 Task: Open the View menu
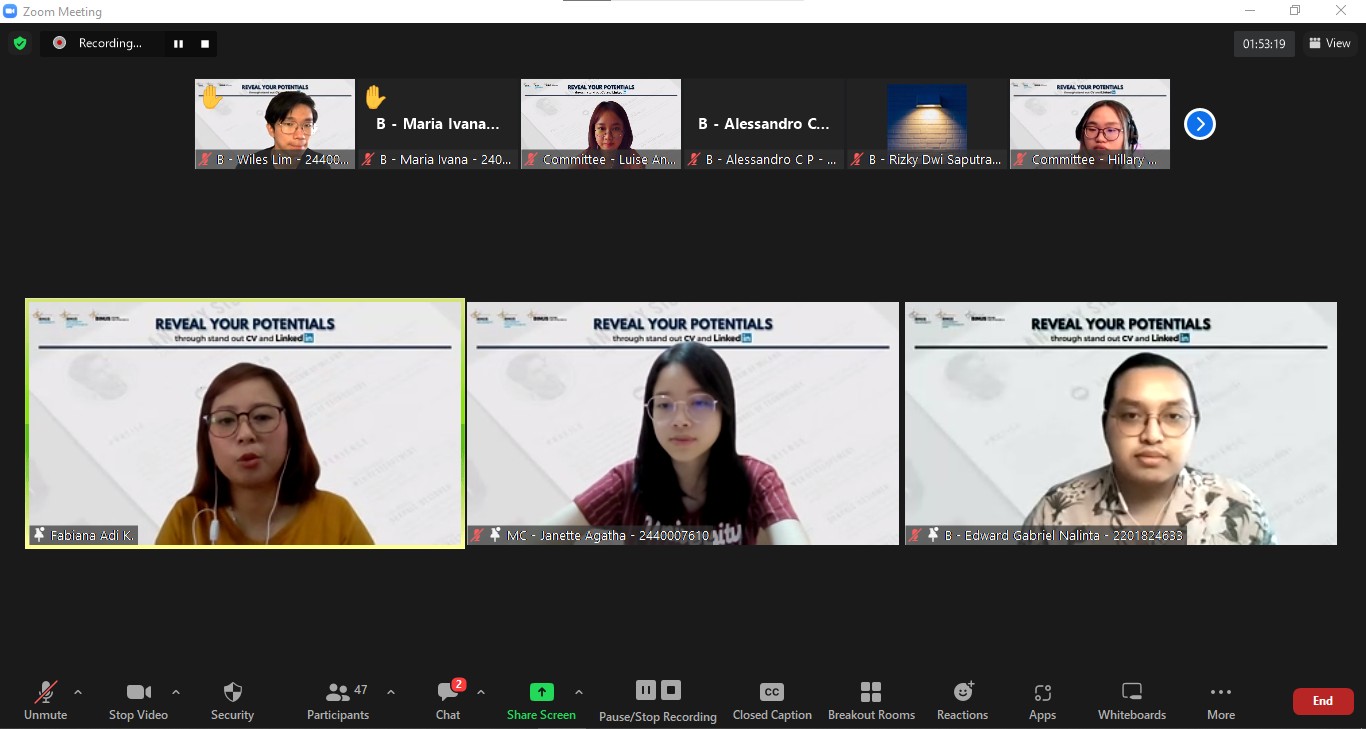tap(1329, 43)
